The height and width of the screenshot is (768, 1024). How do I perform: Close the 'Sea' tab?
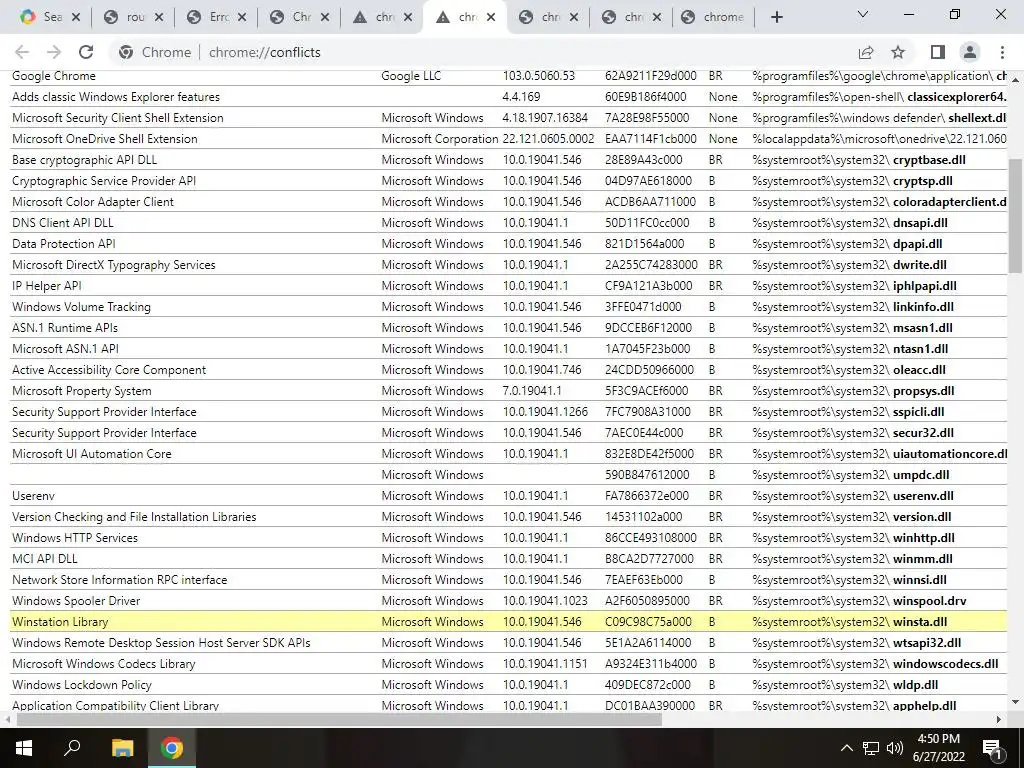(x=76, y=17)
